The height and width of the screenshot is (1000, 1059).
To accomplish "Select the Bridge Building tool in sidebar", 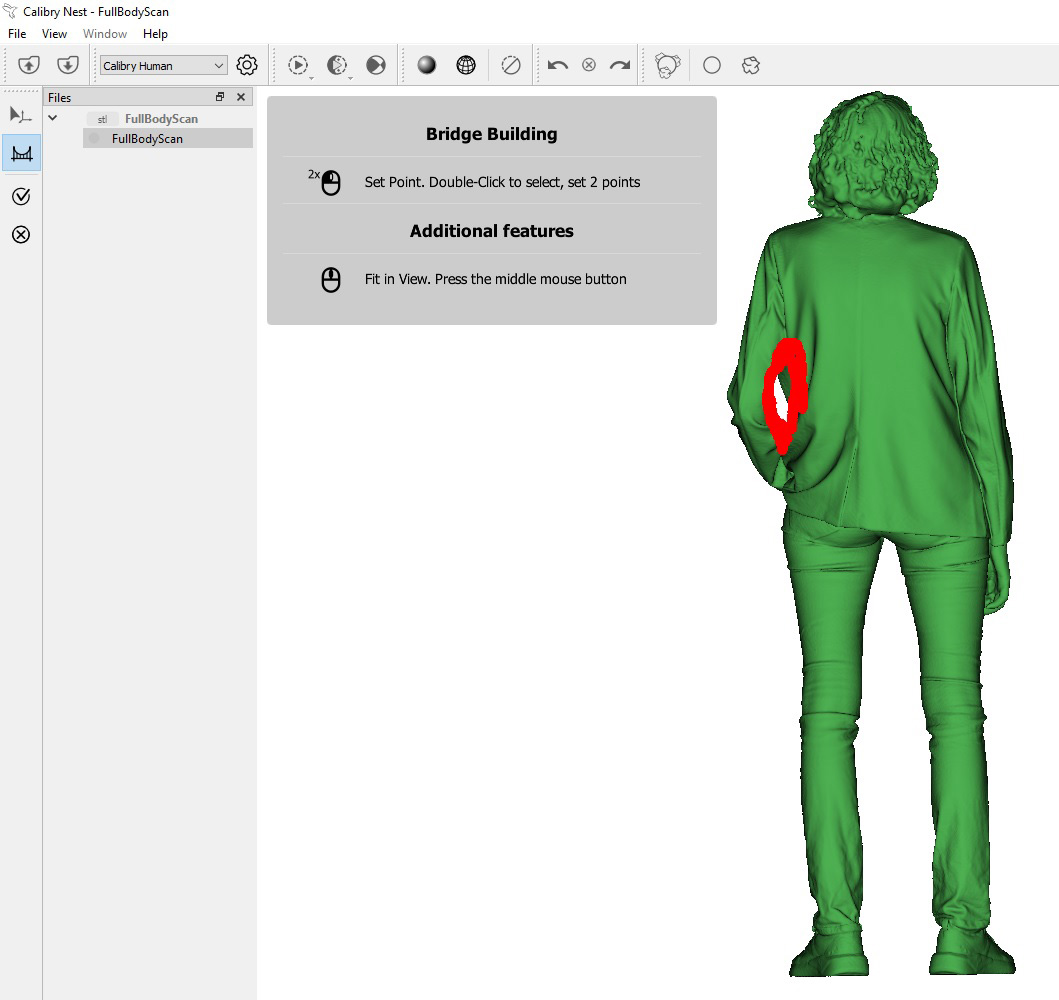I will (21, 153).
